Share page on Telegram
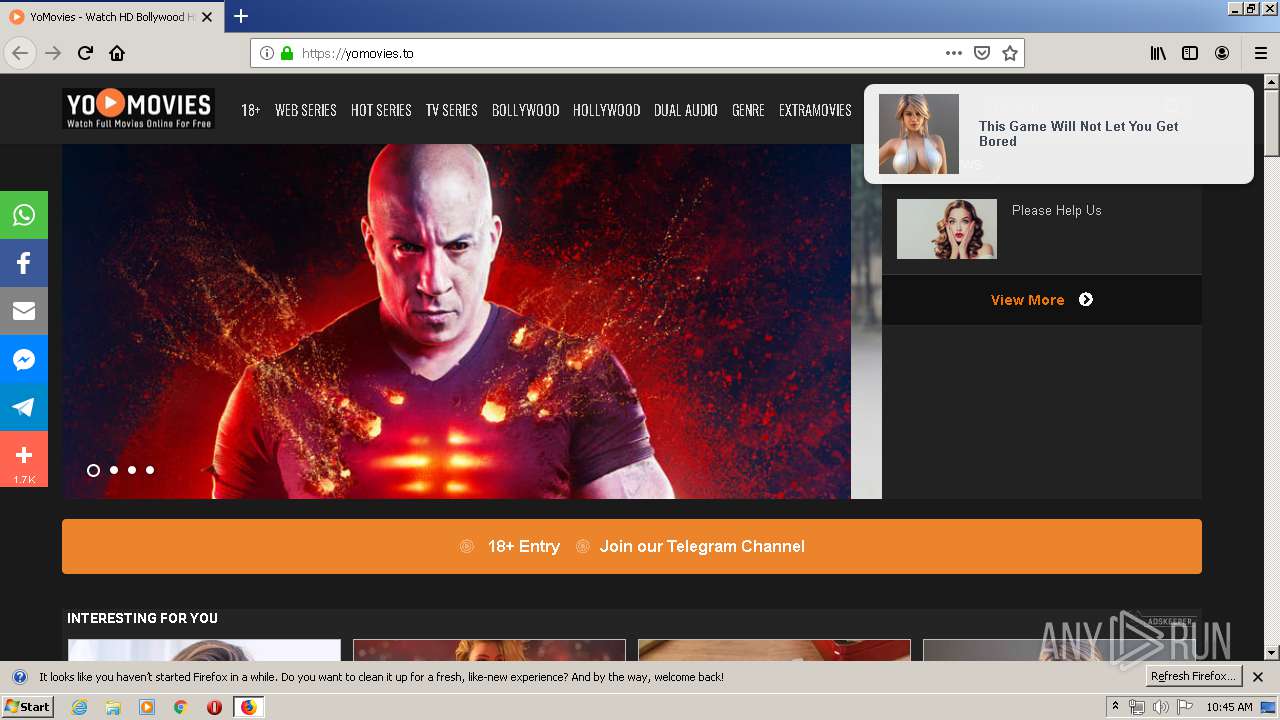The height and width of the screenshot is (720, 1280). coord(24,407)
